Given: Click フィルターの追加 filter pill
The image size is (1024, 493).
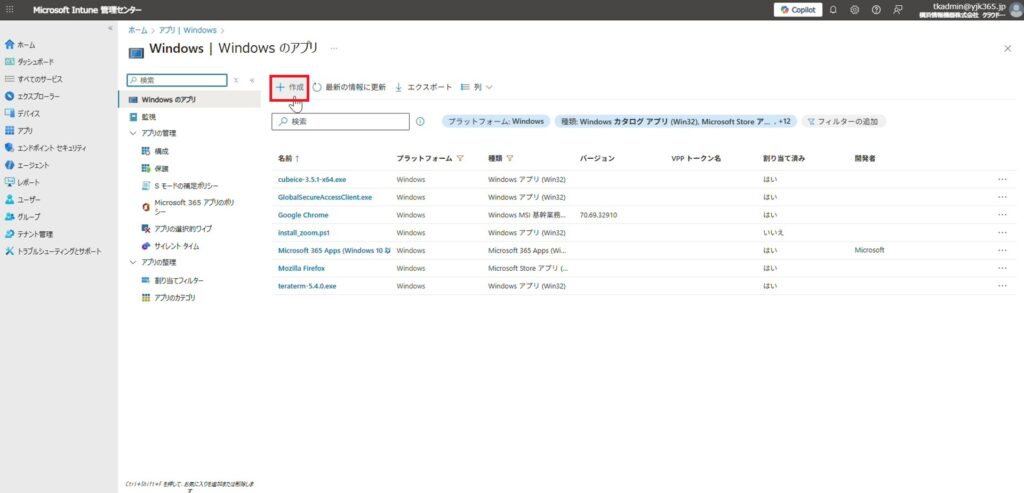Looking at the screenshot, I should click(841, 121).
